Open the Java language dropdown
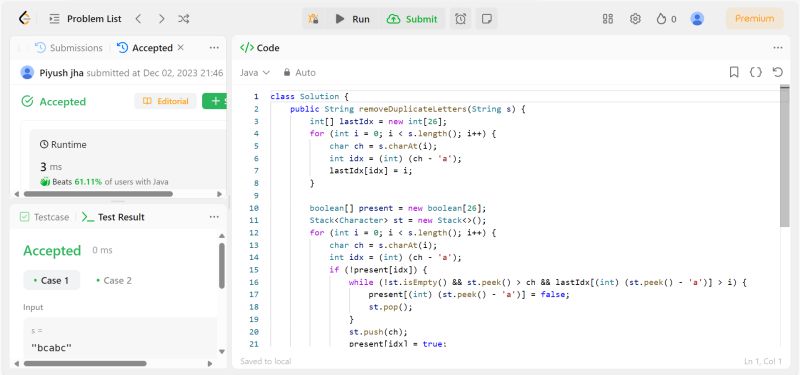800x375 pixels. pyautogui.click(x=255, y=72)
